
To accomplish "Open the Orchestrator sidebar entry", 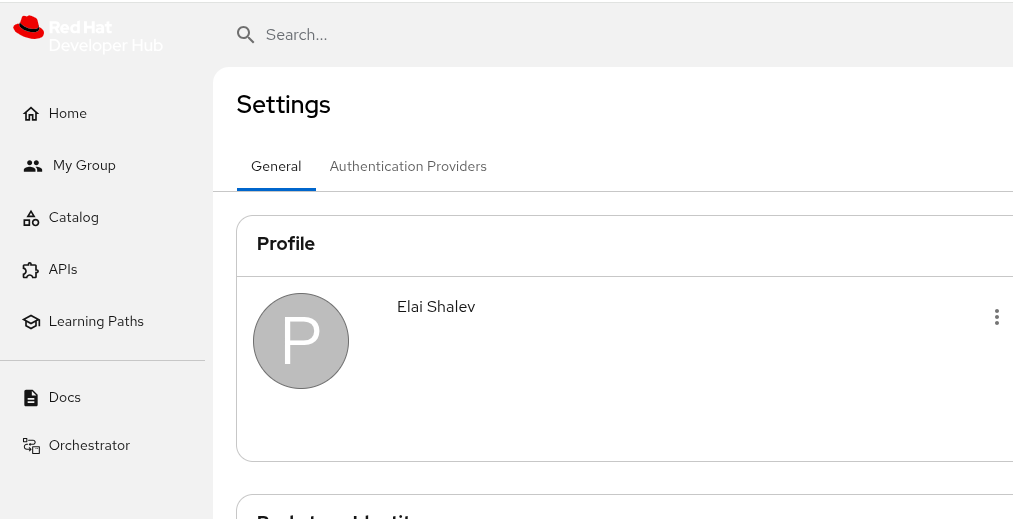I will pyautogui.click(x=89, y=446).
